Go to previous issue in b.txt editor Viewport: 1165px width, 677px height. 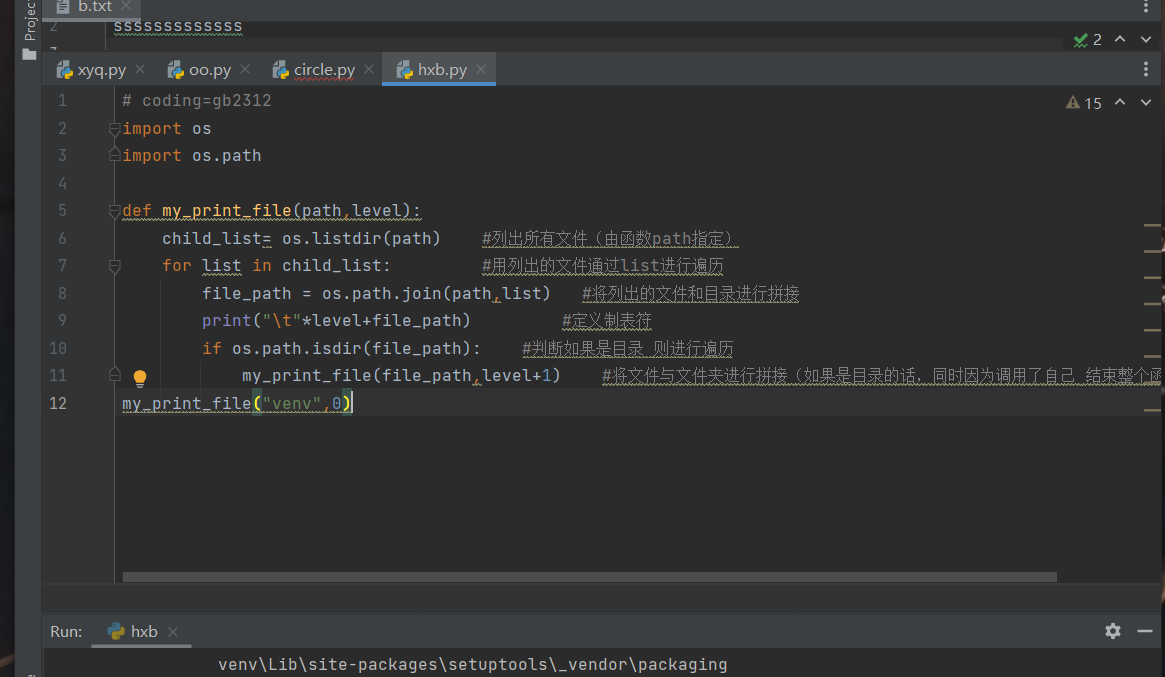[1120, 39]
